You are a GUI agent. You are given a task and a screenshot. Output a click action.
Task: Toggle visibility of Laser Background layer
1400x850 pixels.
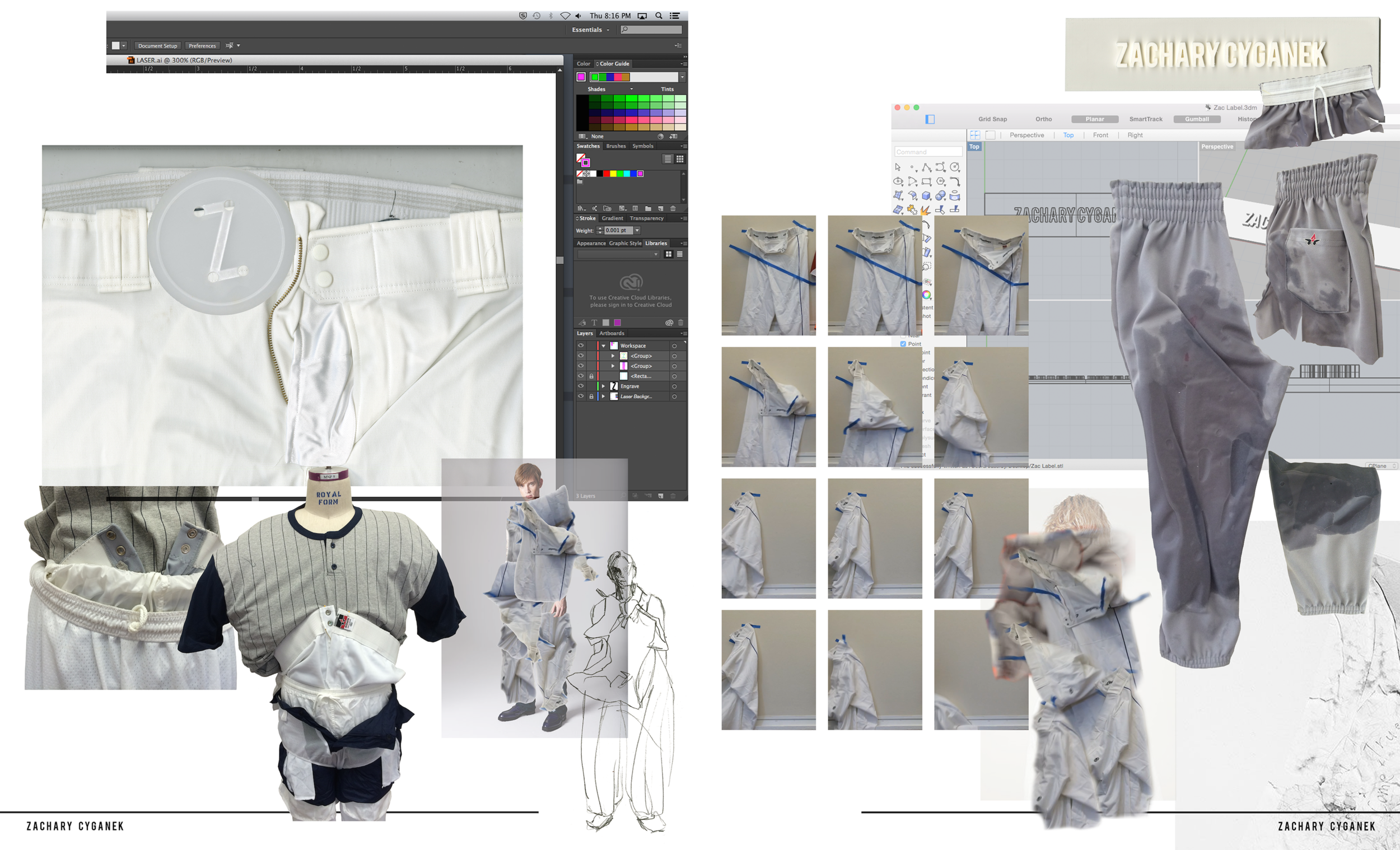581,396
